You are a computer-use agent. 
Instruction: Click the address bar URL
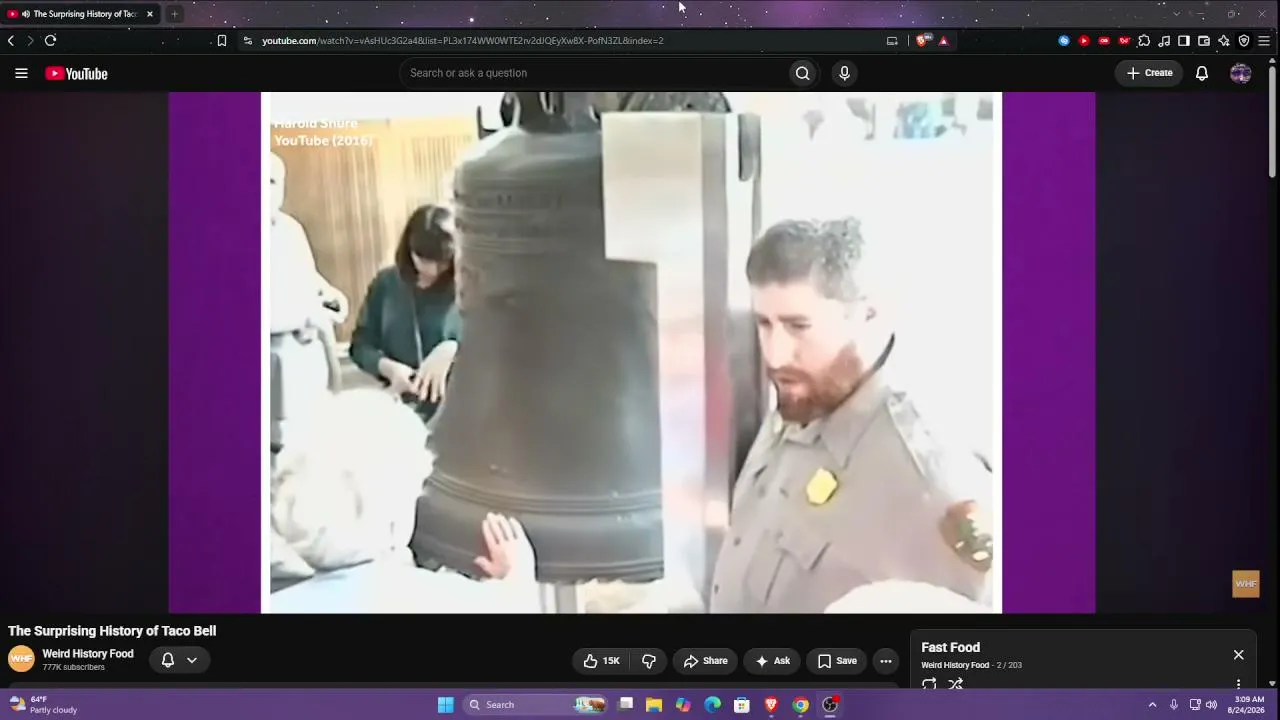pos(463,41)
